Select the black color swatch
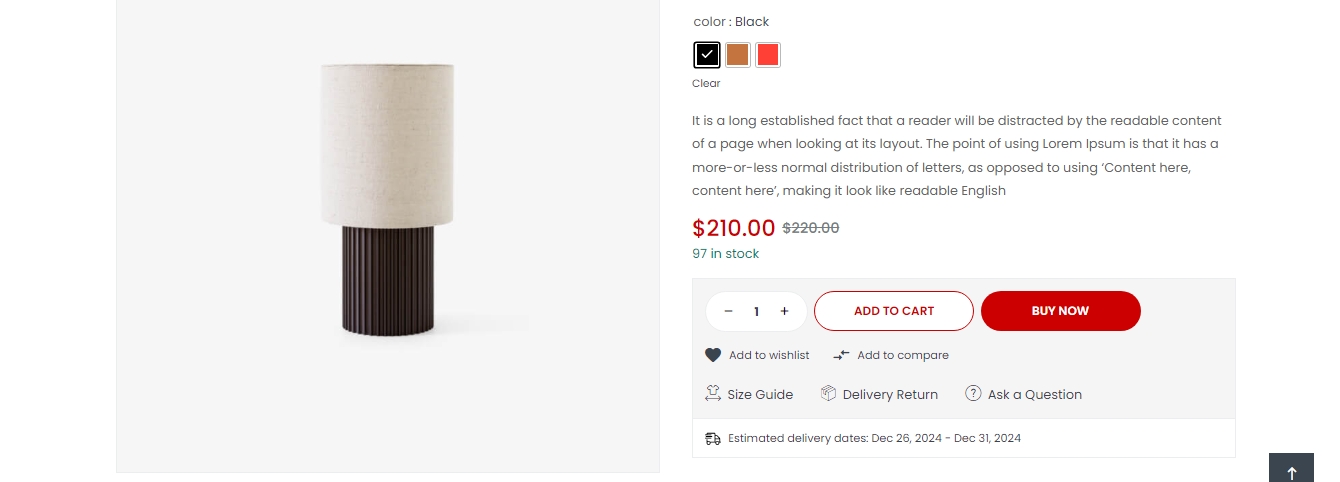The image size is (1340, 482). 707,55
